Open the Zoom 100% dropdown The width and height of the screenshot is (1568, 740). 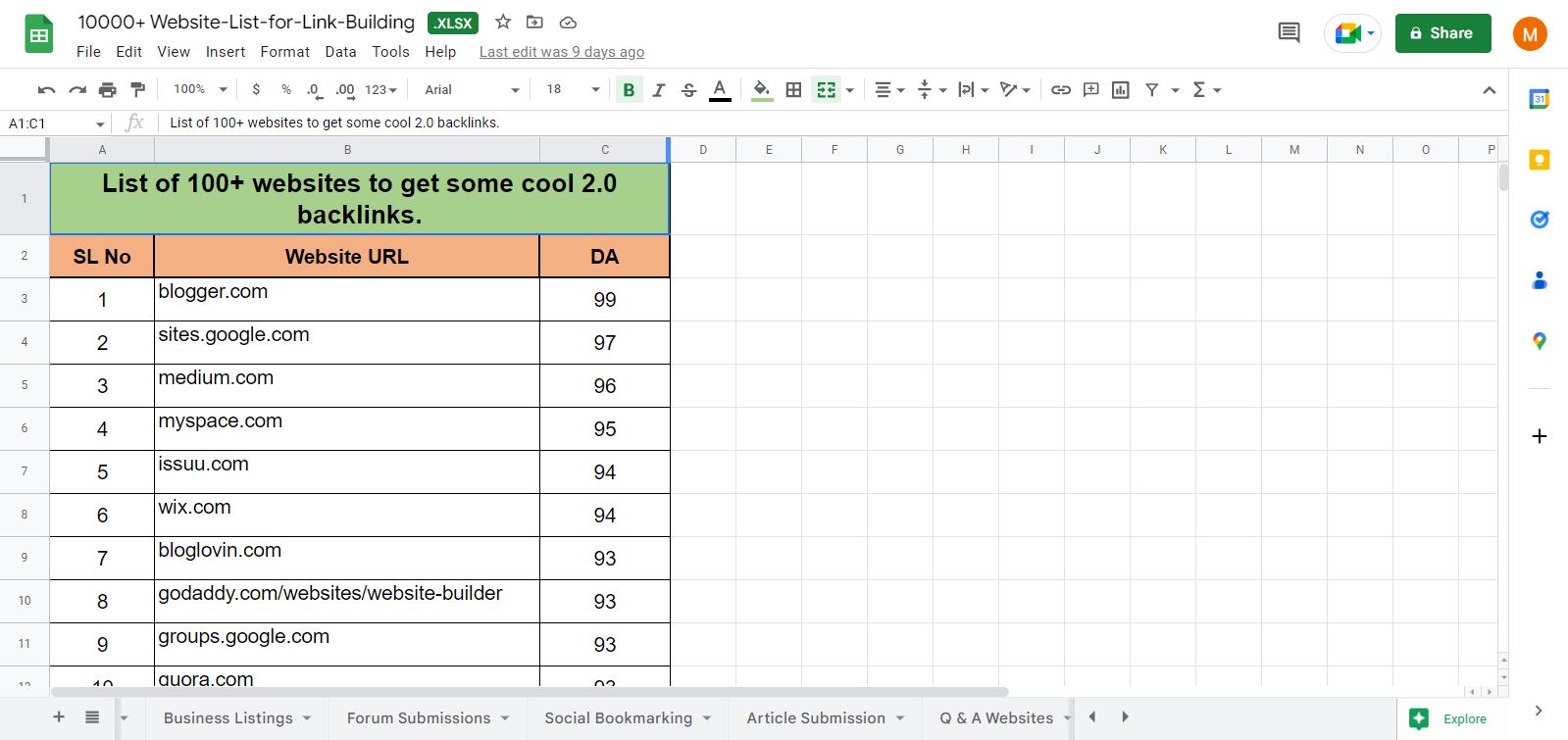200,90
